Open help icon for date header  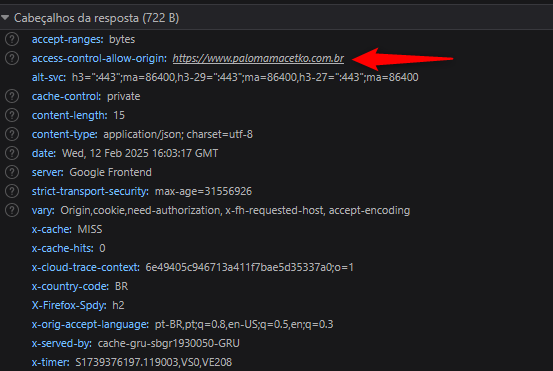(x=12, y=153)
